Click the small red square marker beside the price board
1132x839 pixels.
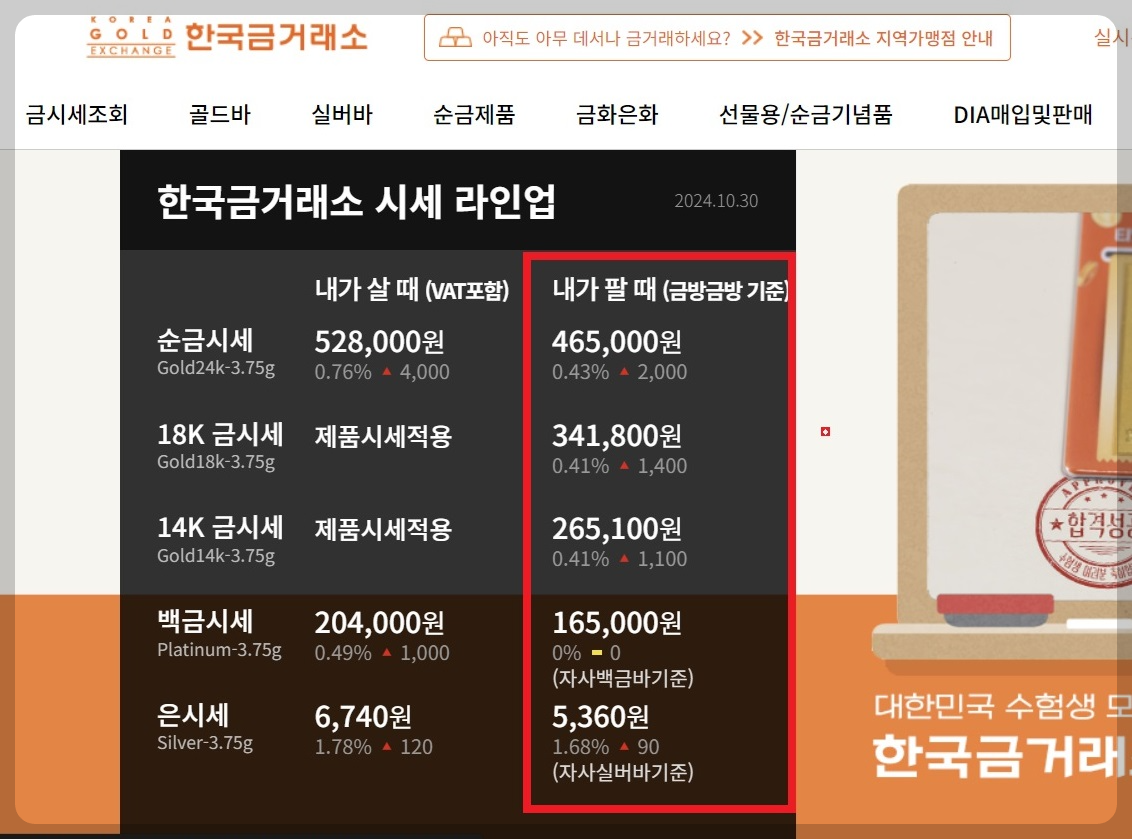point(825,430)
